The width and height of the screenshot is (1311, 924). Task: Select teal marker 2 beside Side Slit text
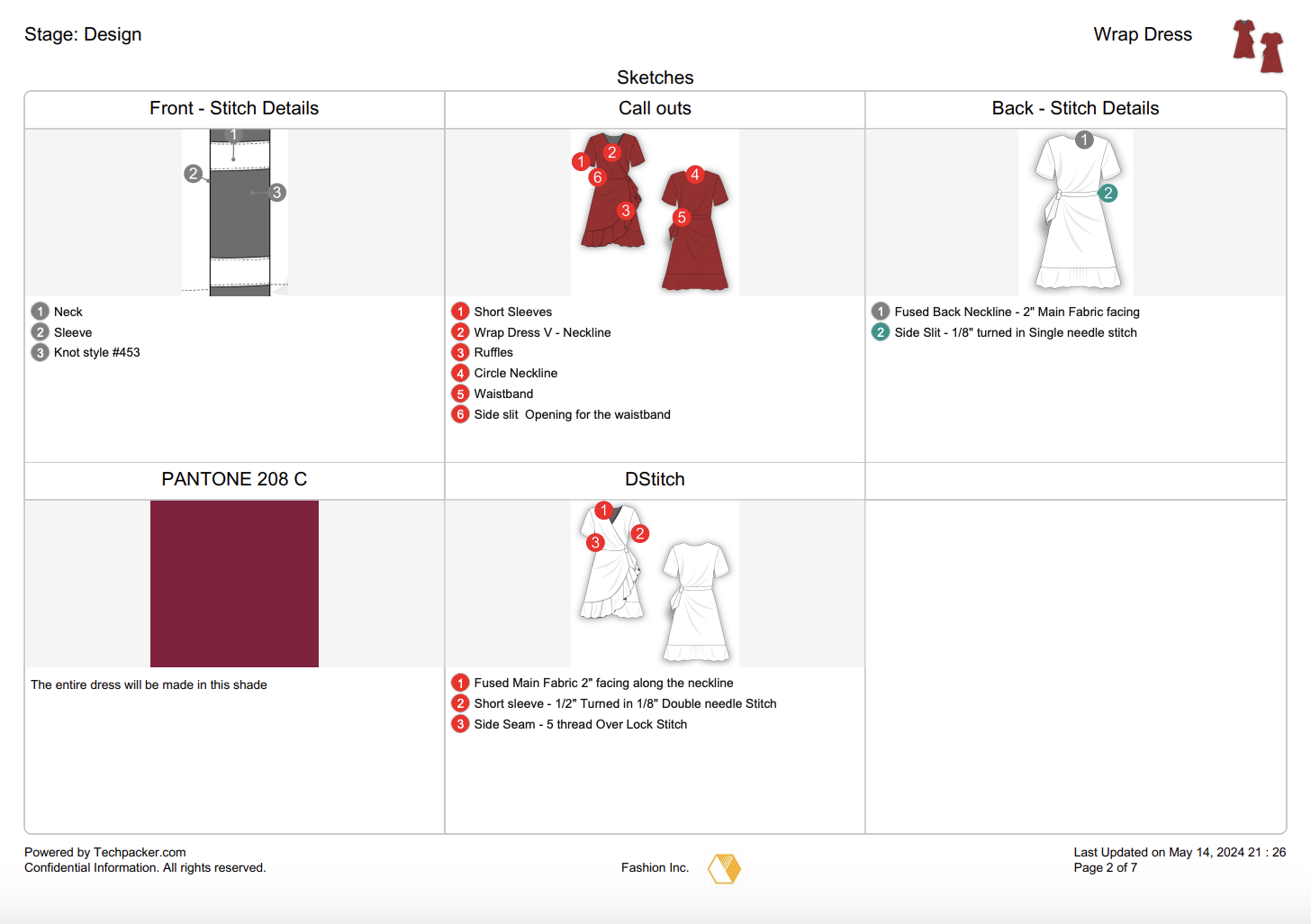click(x=881, y=332)
